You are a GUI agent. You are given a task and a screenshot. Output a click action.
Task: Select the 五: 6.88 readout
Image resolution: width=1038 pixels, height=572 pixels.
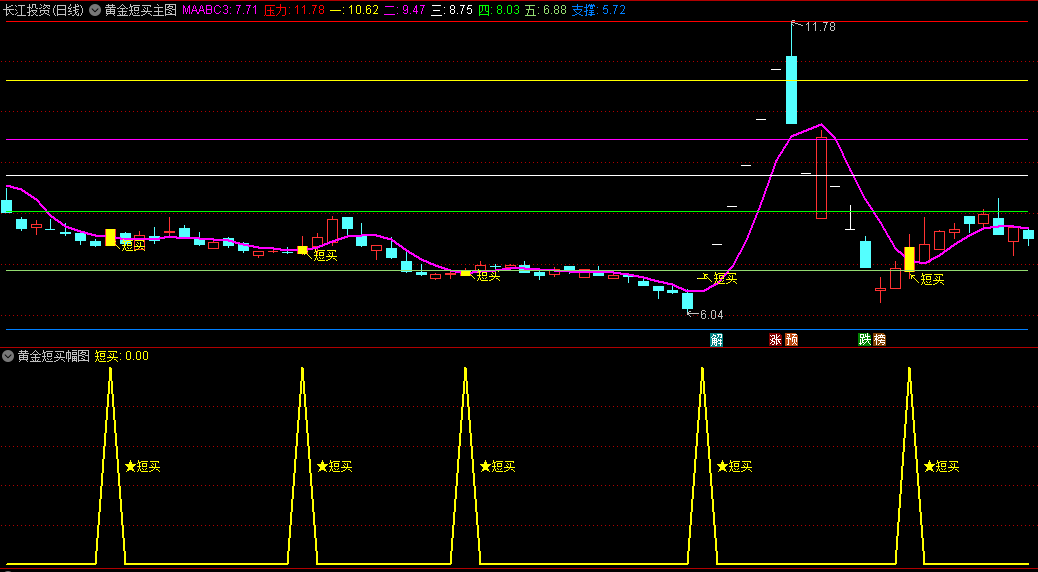point(547,10)
